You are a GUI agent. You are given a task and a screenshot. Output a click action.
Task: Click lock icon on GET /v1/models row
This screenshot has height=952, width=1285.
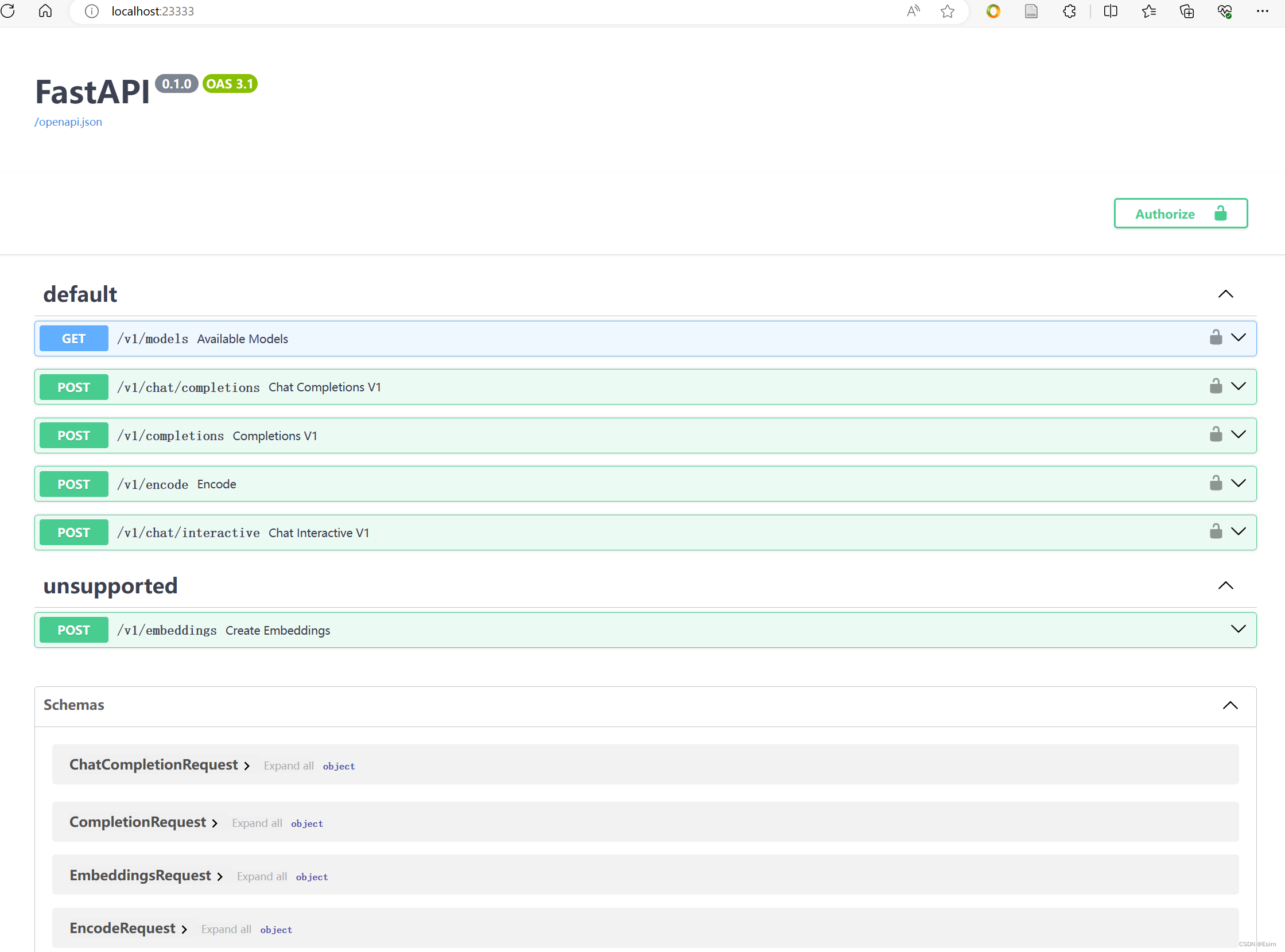1216,337
